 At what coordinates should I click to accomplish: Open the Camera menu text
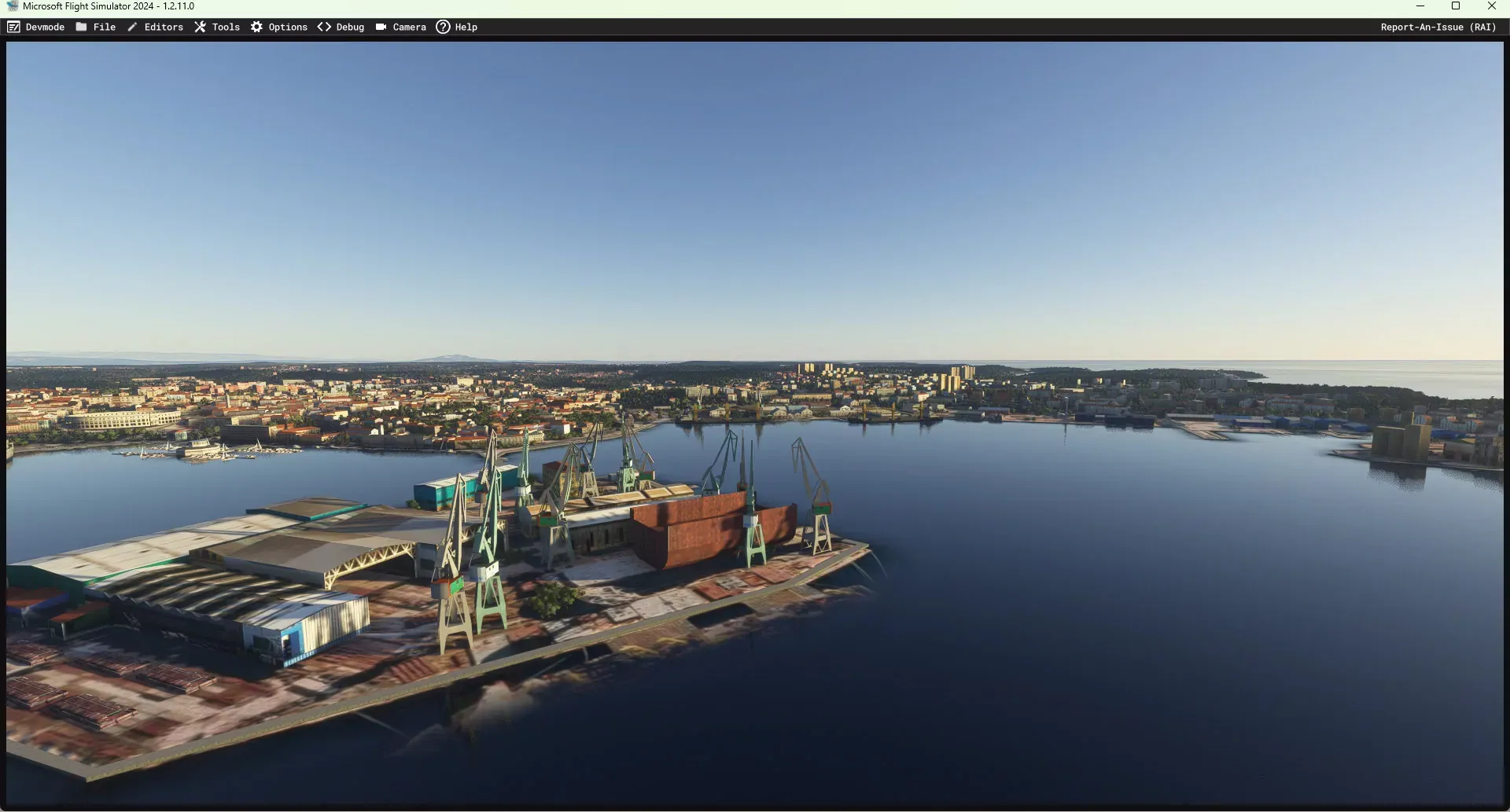409,27
